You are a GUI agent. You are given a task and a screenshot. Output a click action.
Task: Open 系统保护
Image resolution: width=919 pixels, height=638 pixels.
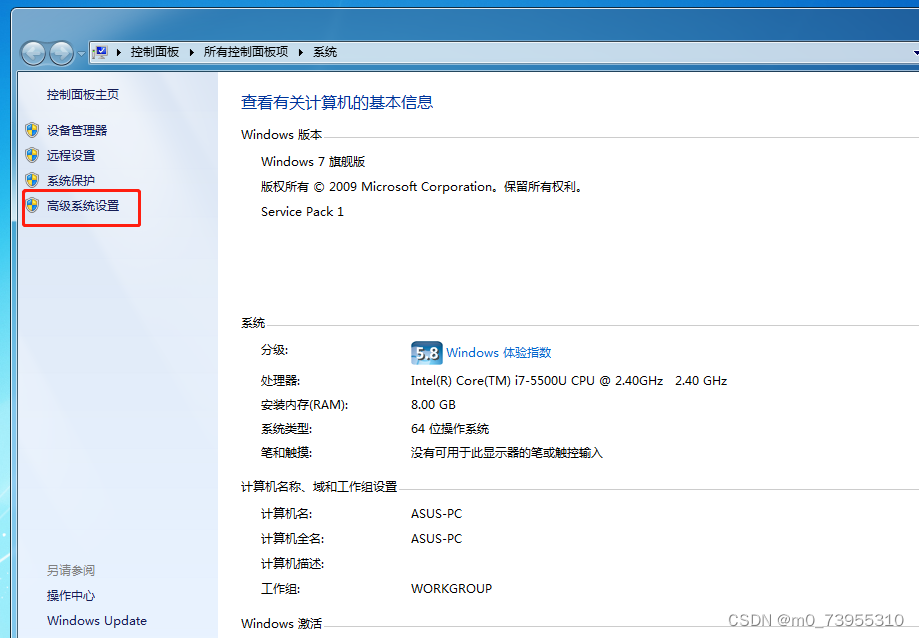(x=71, y=180)
